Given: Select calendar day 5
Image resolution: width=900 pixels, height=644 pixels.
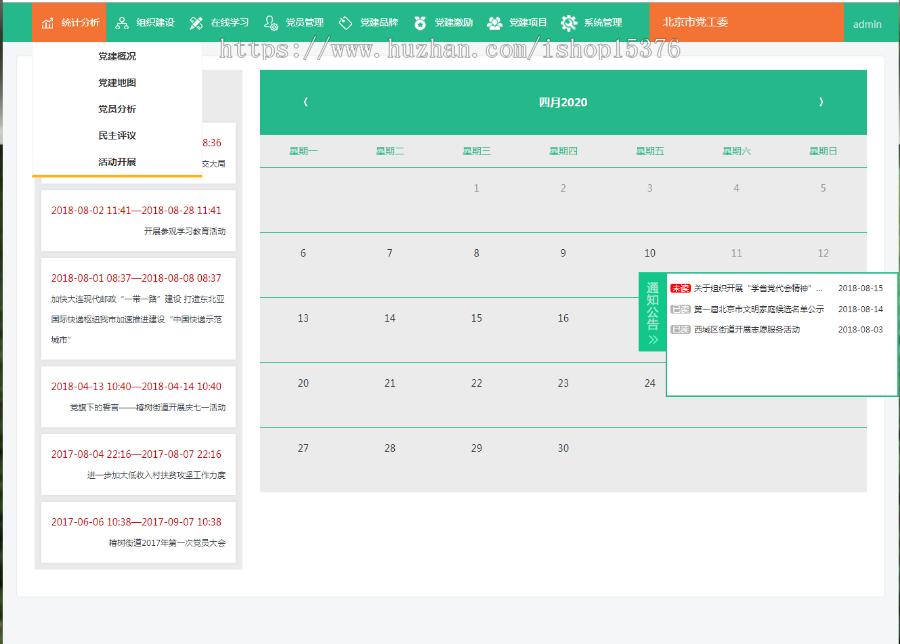Looking at the screenshot, I should [823, 188].
